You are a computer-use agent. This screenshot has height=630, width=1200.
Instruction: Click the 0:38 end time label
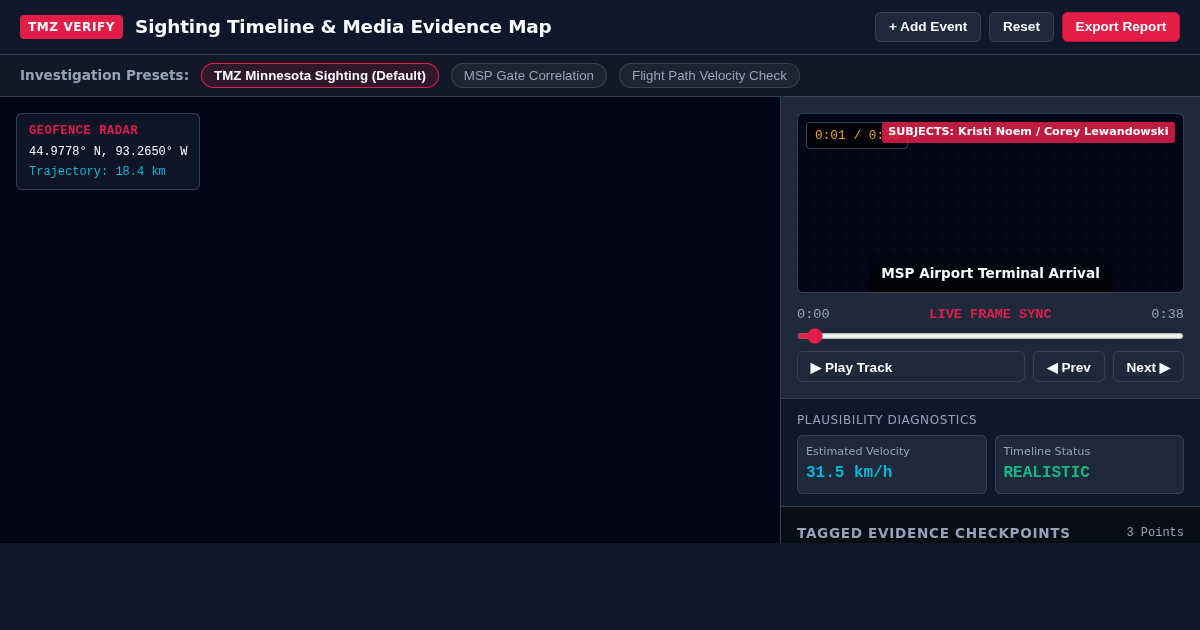[1167, 314]
